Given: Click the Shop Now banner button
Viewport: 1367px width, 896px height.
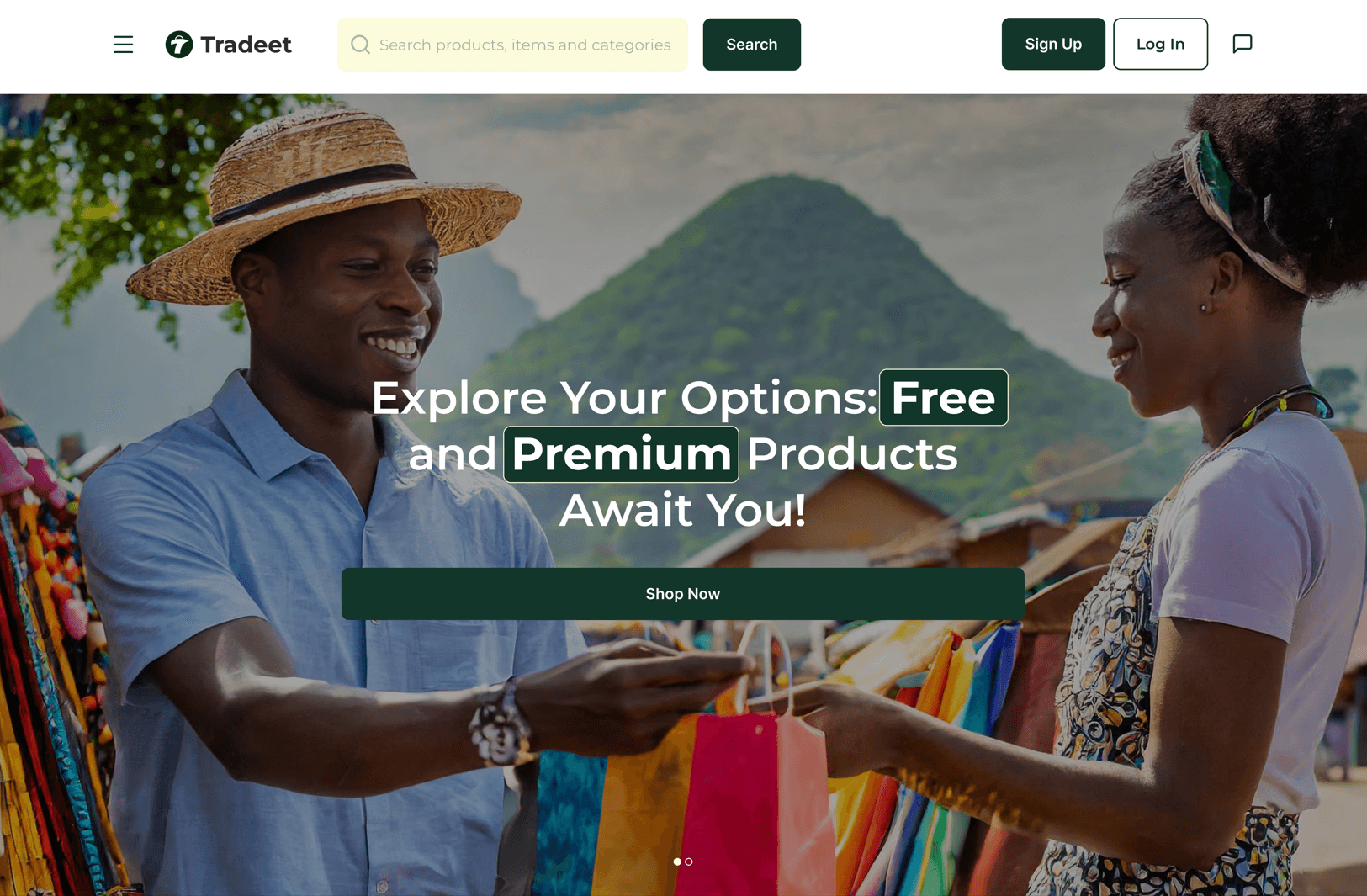Looking at the screenshot, I should [683, 594].
